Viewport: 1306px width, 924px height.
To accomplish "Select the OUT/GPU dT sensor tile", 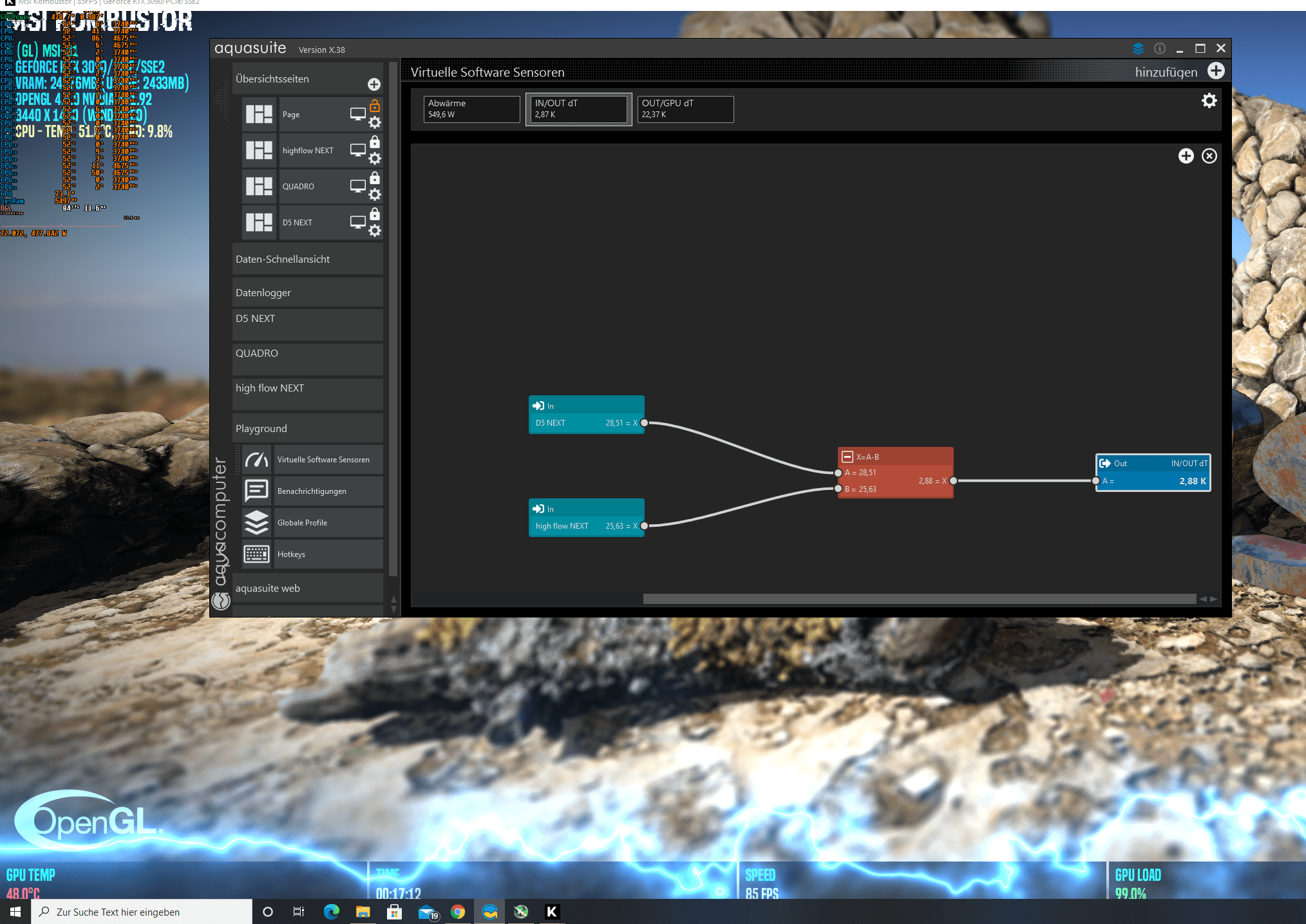I will tap(685, 109).
